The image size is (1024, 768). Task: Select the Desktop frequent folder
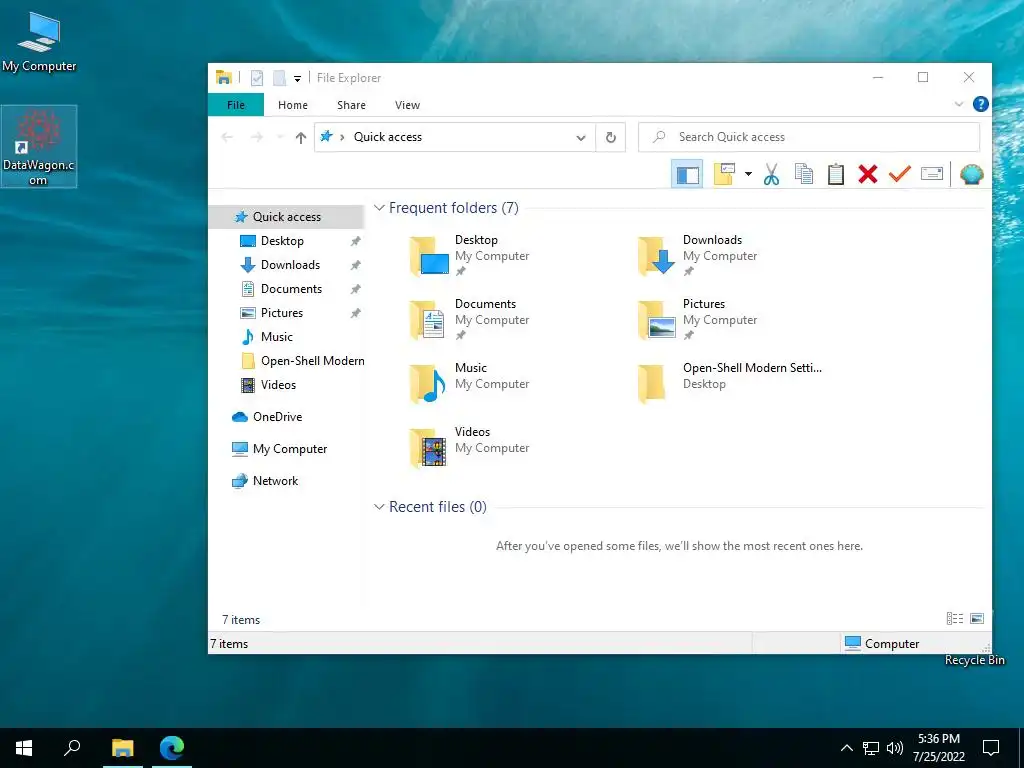pos(471,255)
